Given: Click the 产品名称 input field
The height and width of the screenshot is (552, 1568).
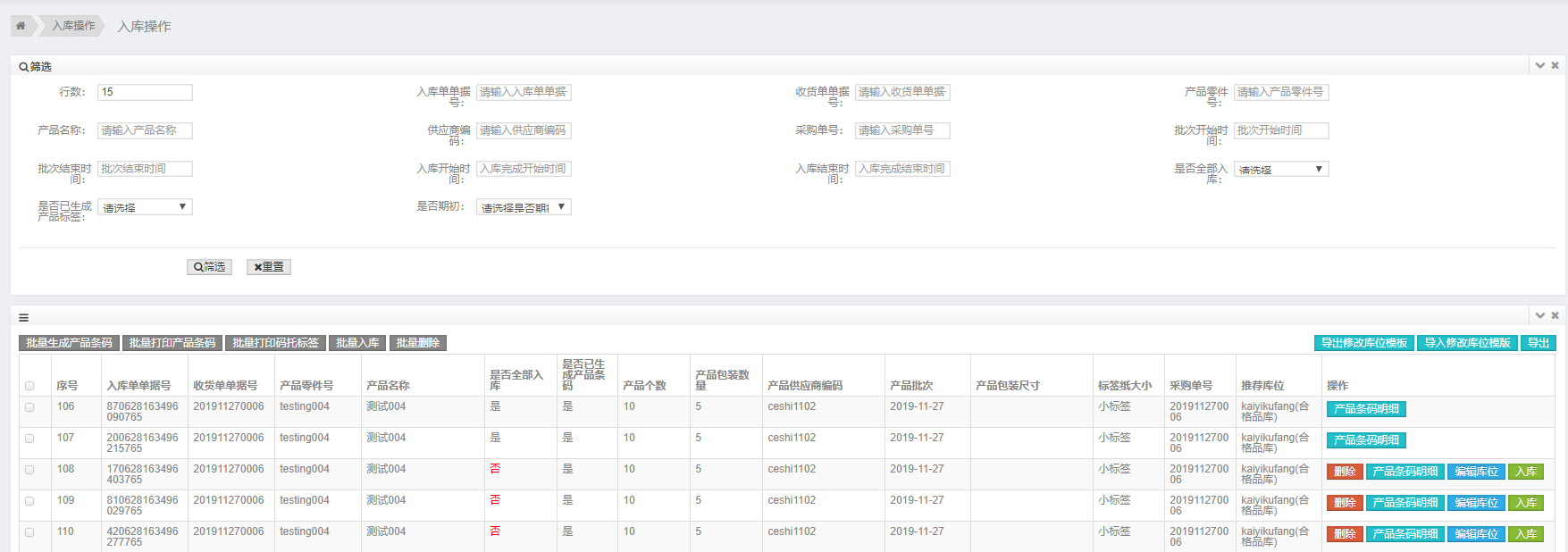Looking at the screenshot, I should (145, 130).
